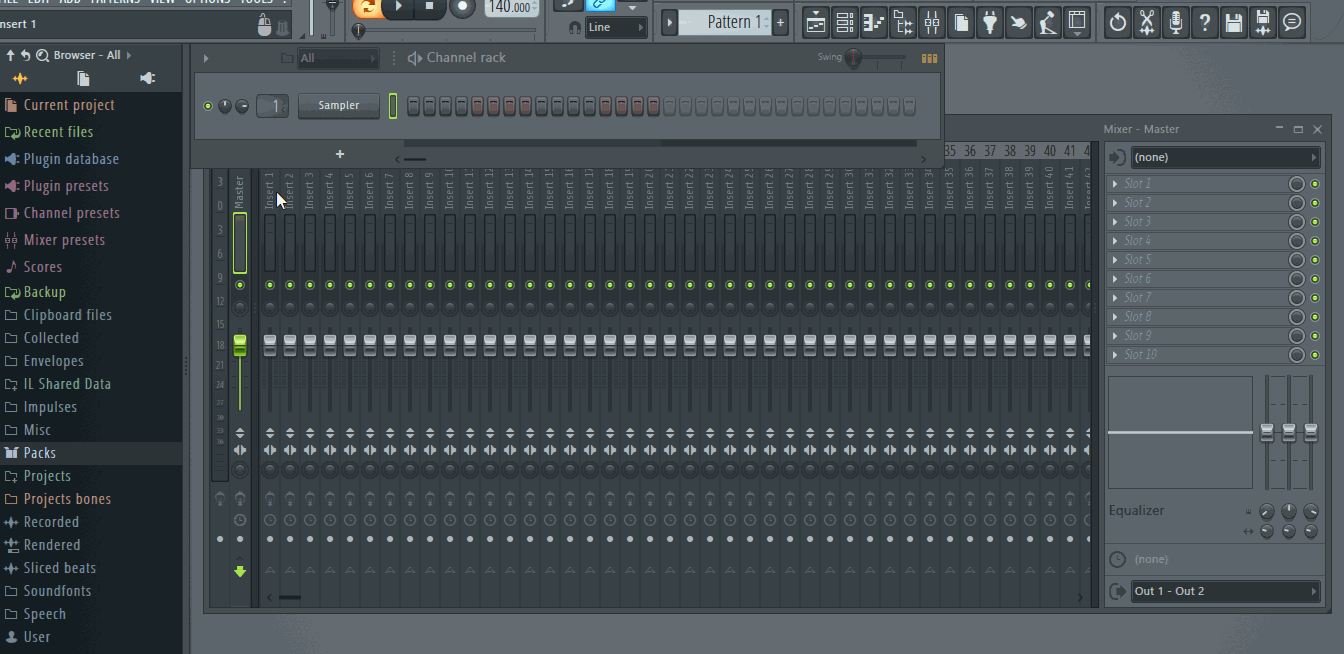This screenshot has width=1344, height=654.
Task: Toggle graph editor icon in Channel rack
Action: [930, 58]
